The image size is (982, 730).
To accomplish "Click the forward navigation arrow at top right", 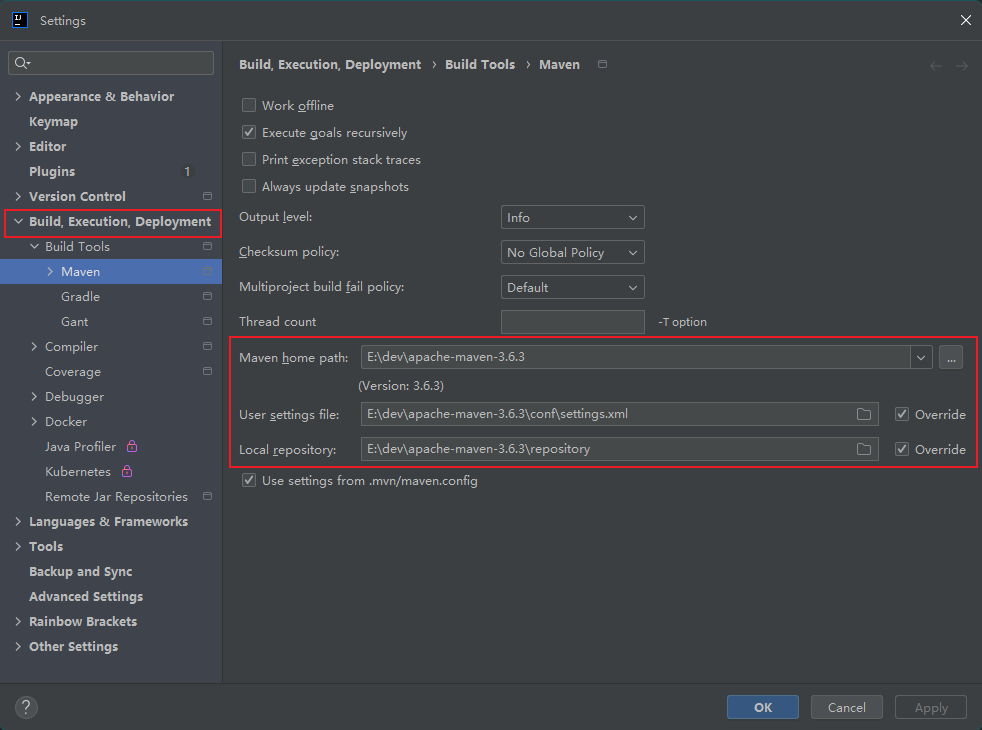I will pos(959,64).
